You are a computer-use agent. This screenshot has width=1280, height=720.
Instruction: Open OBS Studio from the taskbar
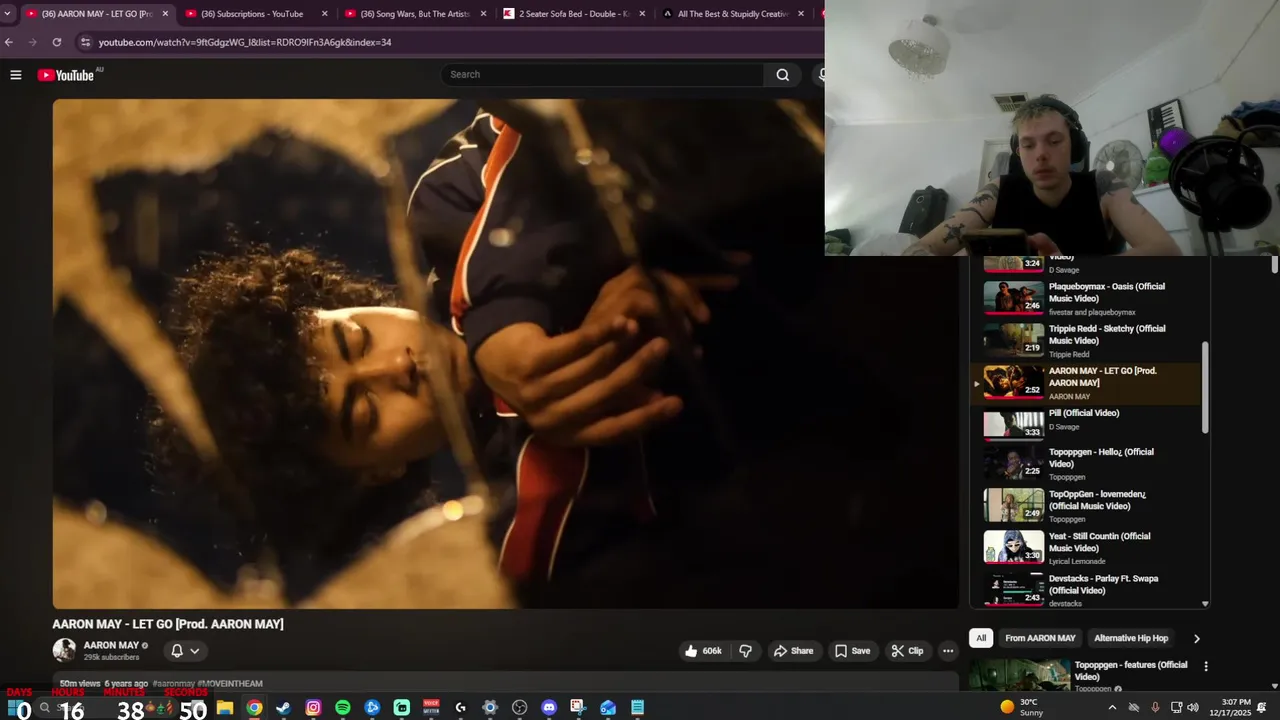click(x=519, y=708)
